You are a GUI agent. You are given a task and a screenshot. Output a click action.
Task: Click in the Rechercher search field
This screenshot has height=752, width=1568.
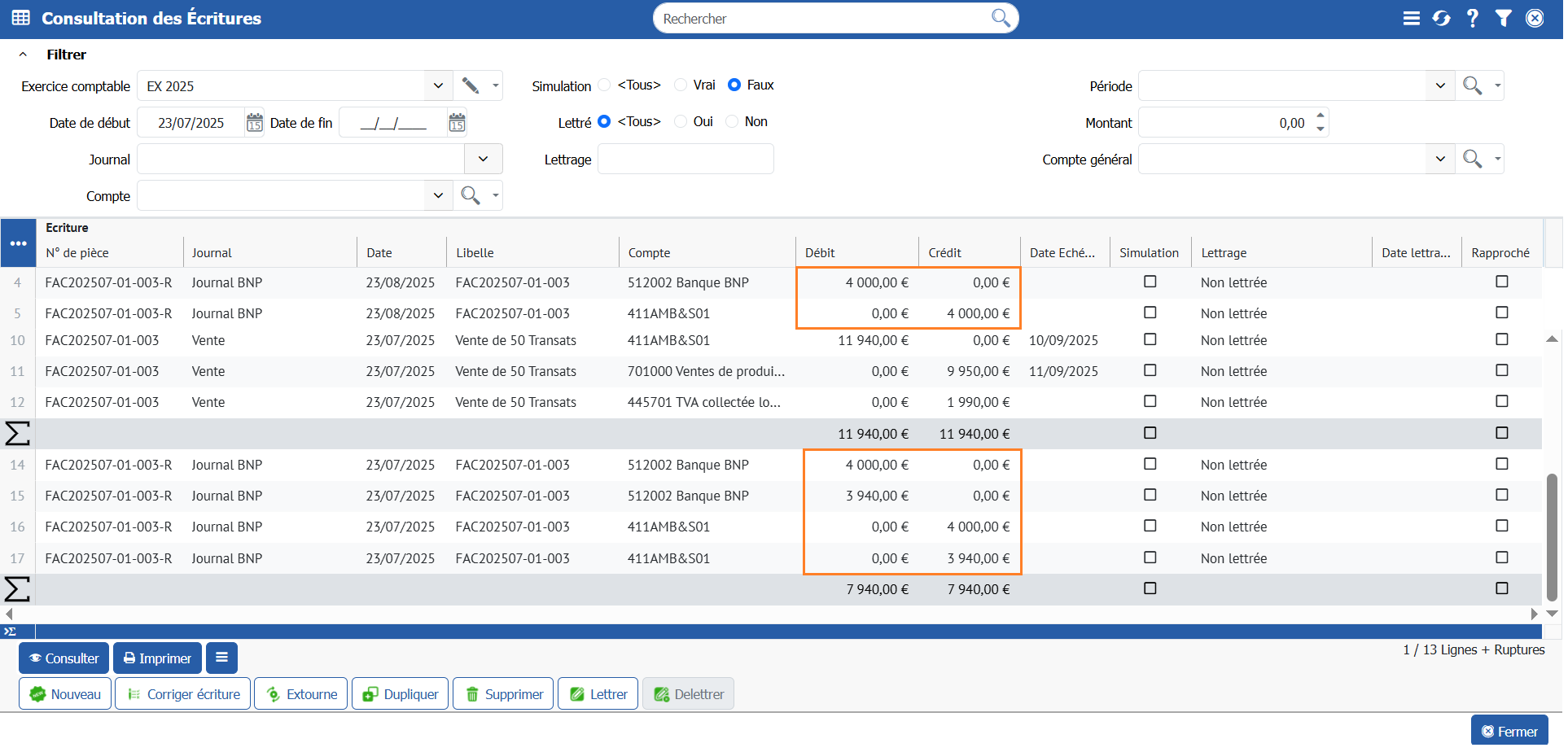822,19
